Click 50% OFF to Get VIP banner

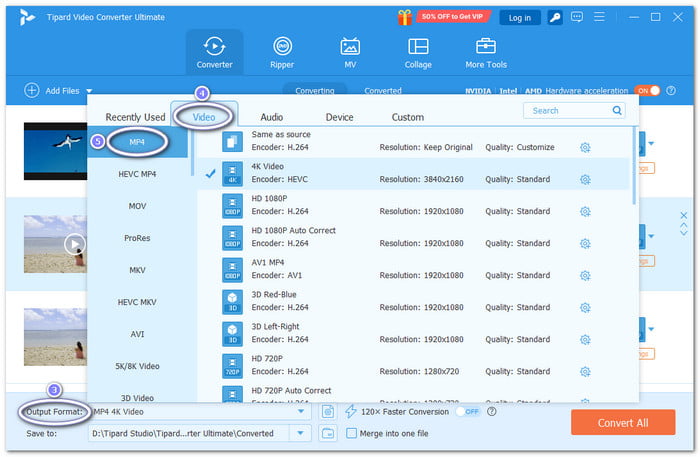(x=452, y=17)
